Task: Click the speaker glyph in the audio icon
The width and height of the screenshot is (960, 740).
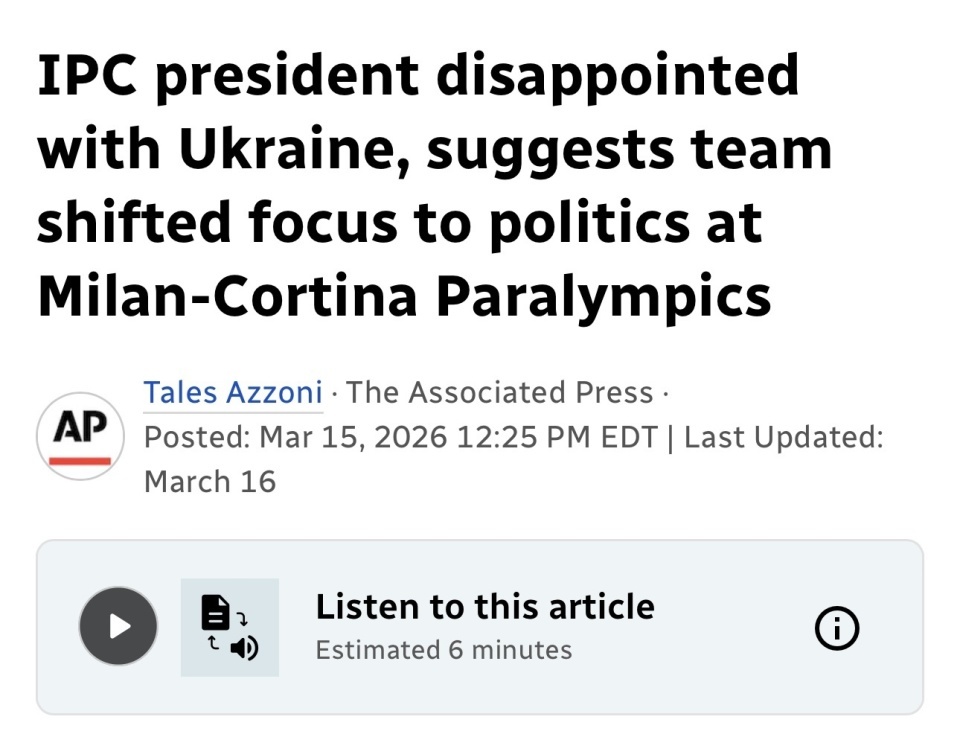Action: pyautogui.click(x=243, y=648)
